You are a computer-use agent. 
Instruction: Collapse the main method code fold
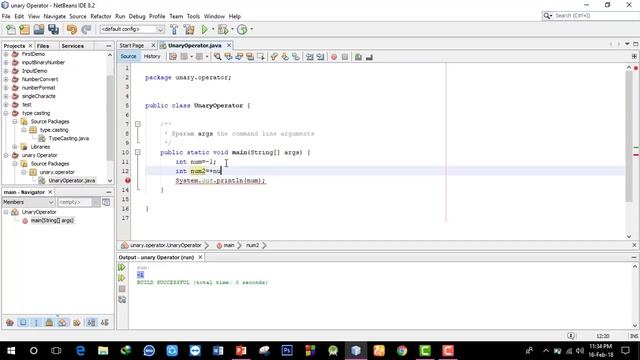[x=138, y=152]
